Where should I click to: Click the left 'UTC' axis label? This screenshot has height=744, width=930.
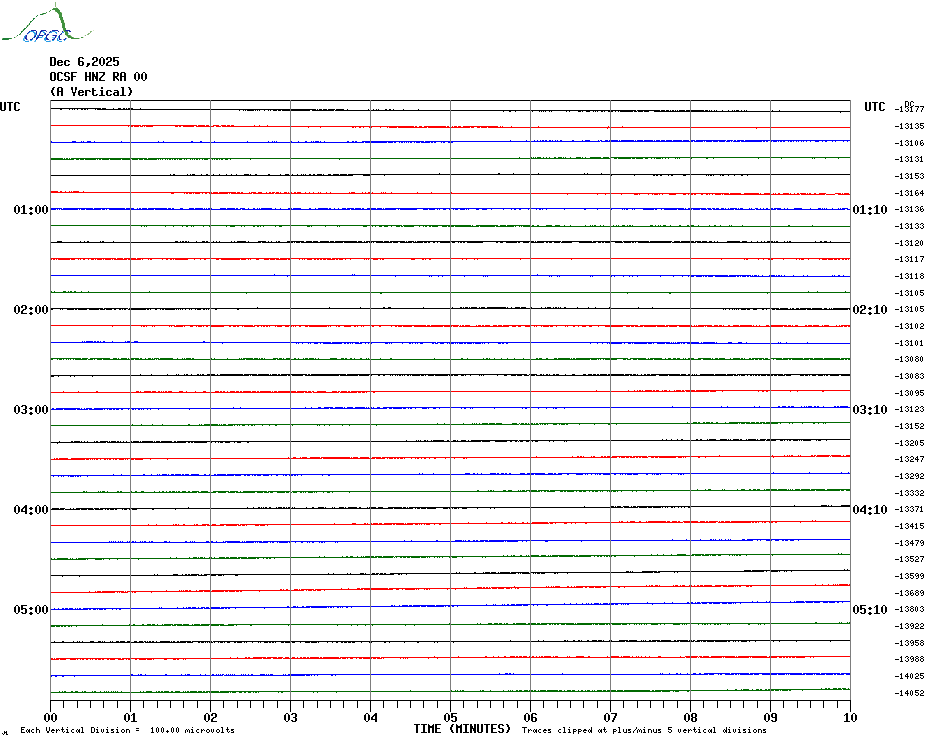coord(10,107)
